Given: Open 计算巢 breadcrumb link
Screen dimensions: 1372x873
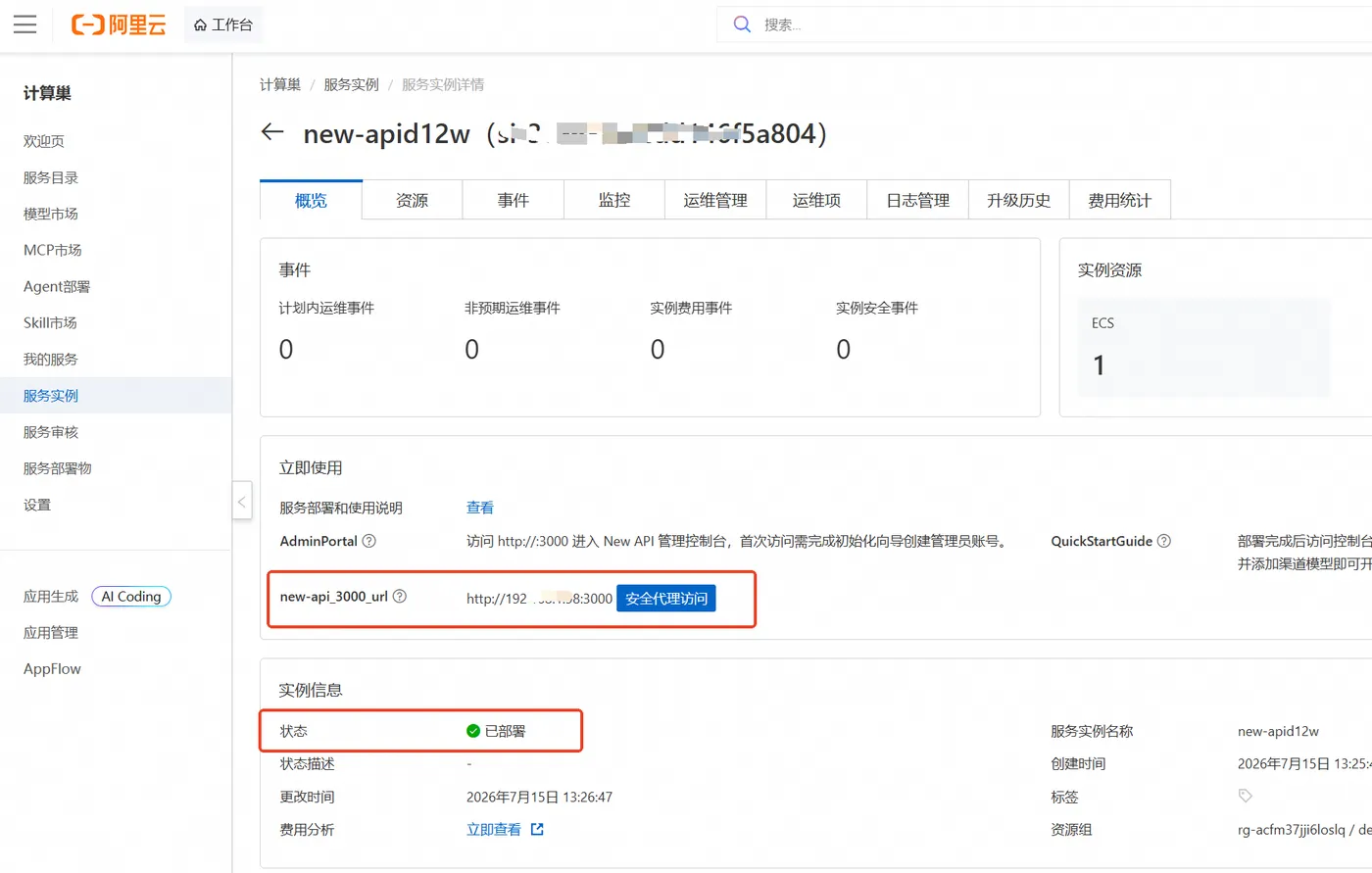Looking at the screenshot, I should pyautogui.click(x=280, y=84).
